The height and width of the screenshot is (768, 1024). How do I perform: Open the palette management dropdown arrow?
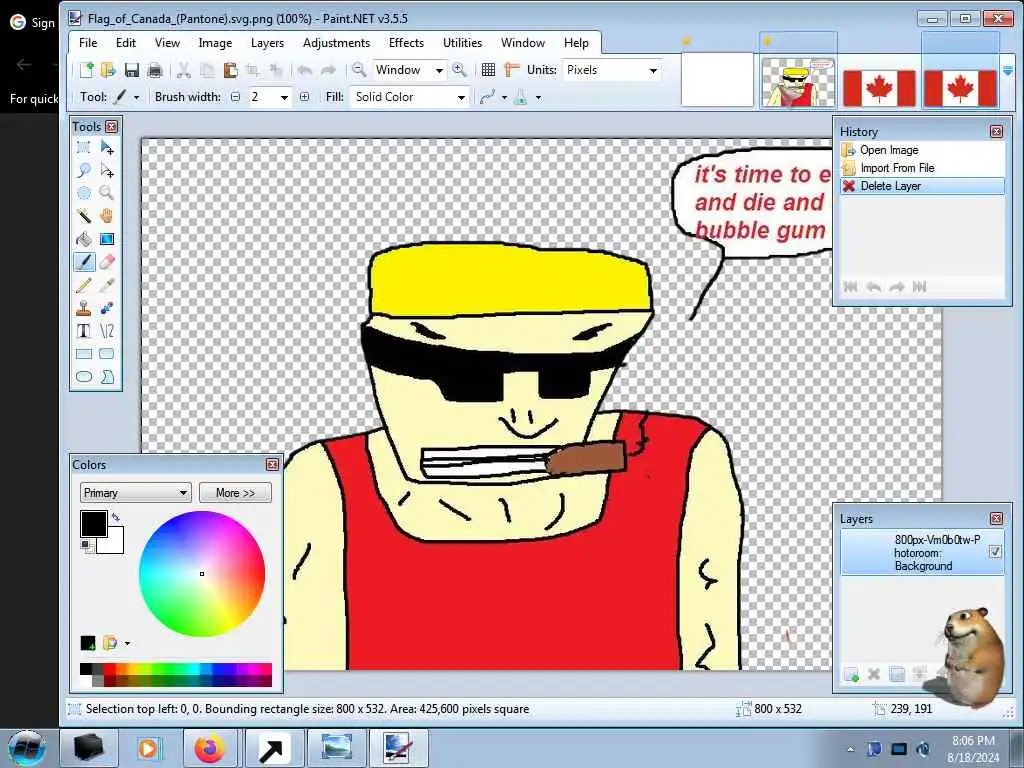point(127,643)
